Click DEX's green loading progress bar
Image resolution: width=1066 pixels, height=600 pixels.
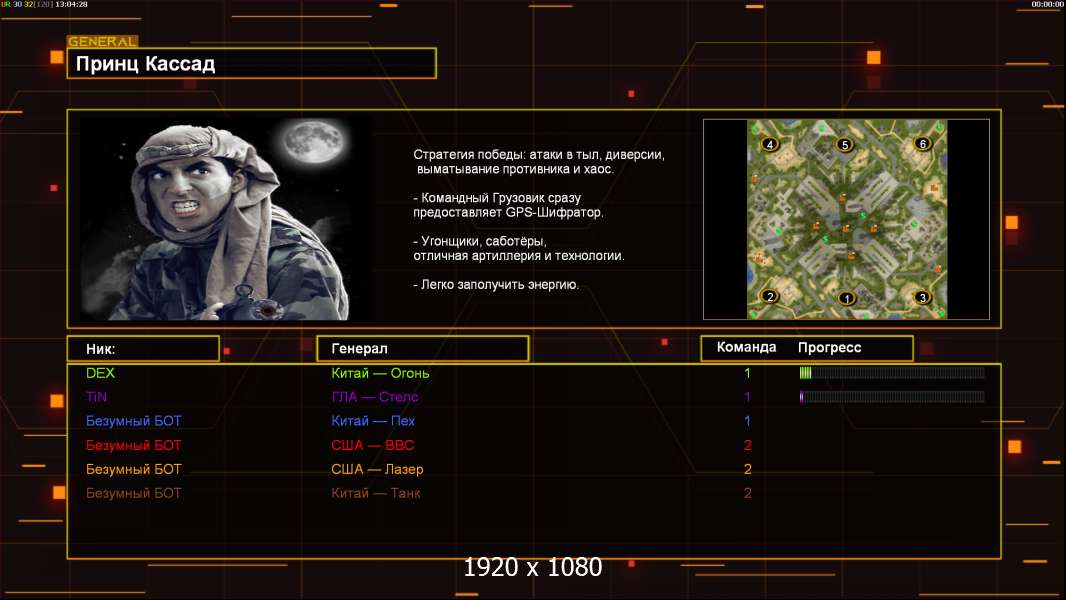point(891,373)
